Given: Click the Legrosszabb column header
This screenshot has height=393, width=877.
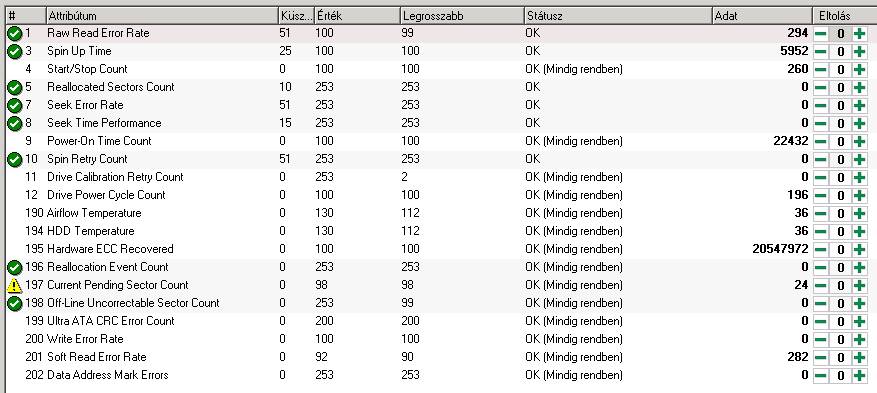Looking at the screenshot, I should point(462,16).
